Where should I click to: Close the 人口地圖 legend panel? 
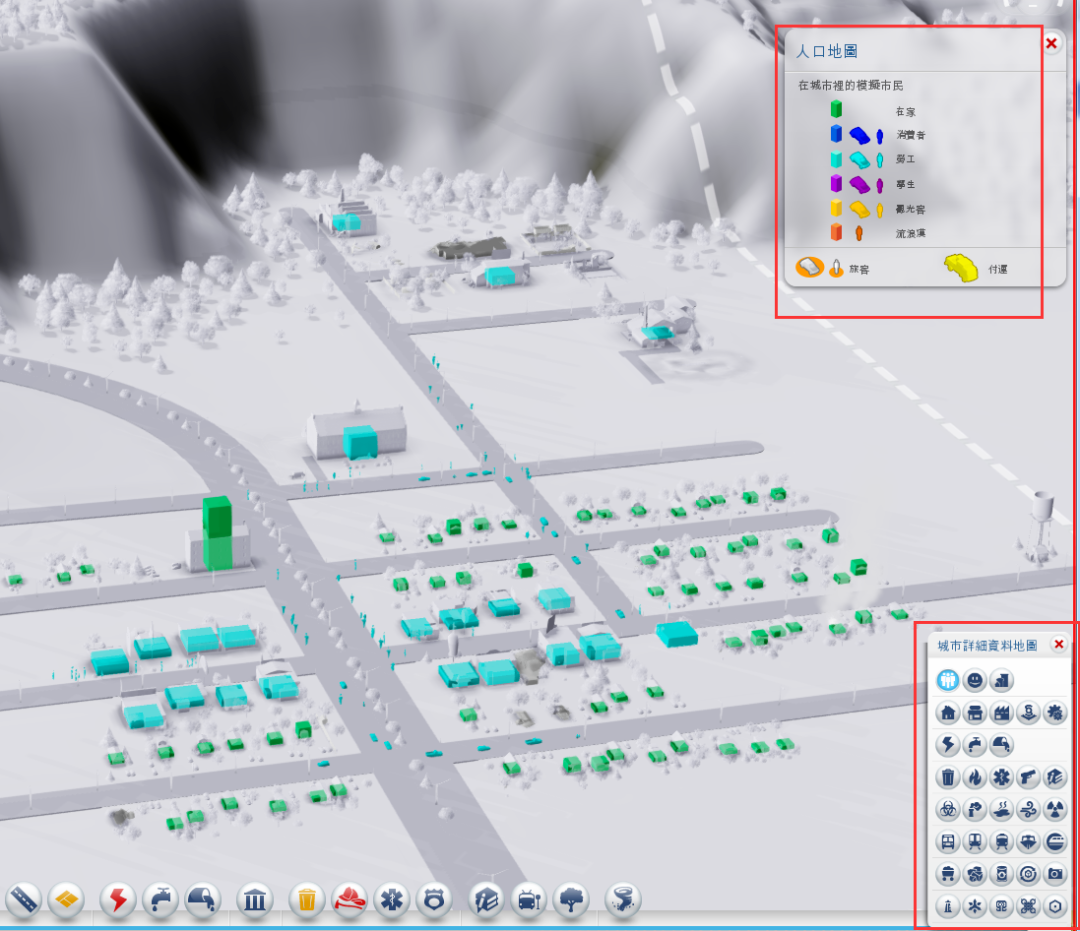[x=1052, y=43]
